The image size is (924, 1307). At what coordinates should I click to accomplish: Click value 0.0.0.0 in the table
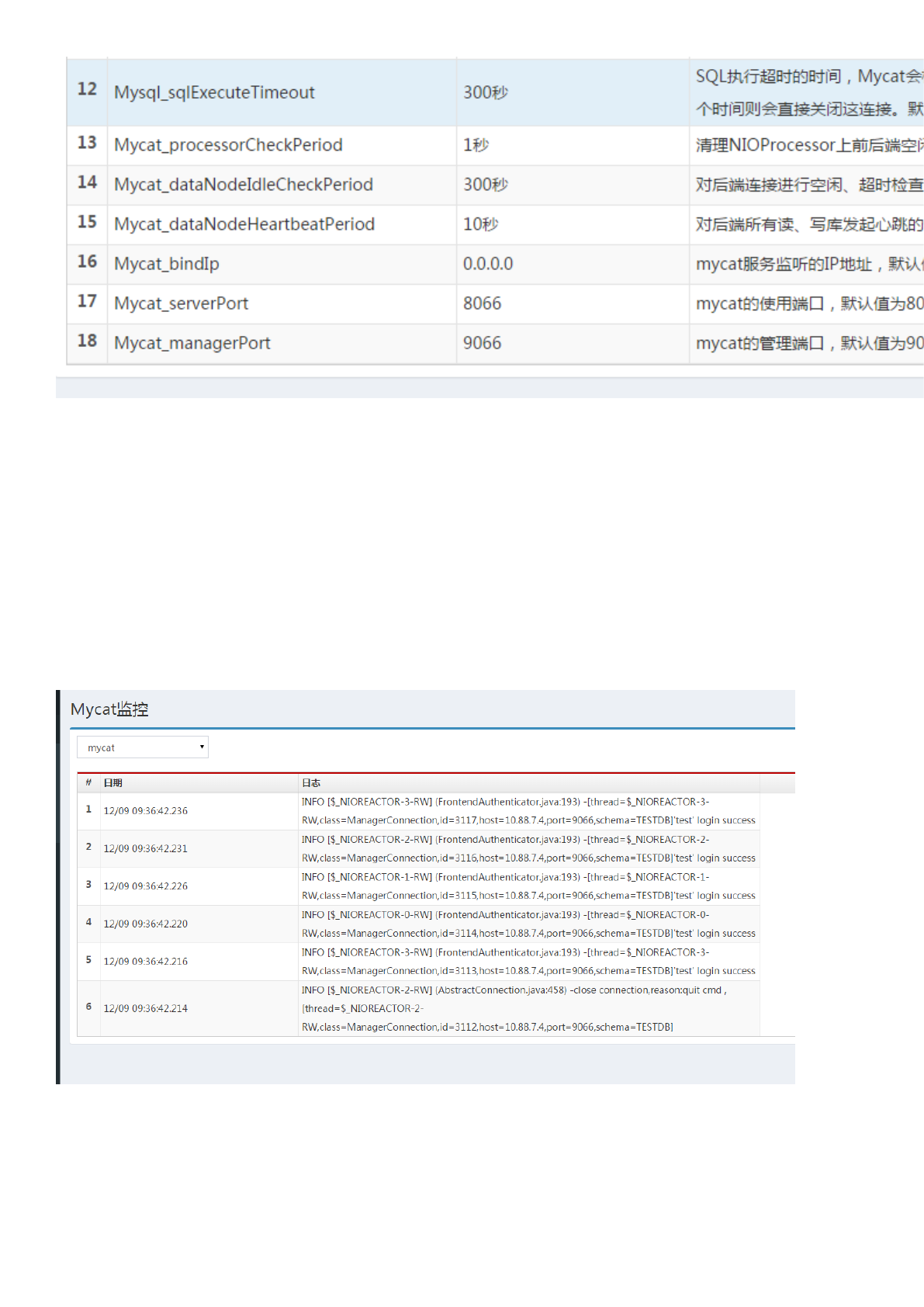point(488,264)
